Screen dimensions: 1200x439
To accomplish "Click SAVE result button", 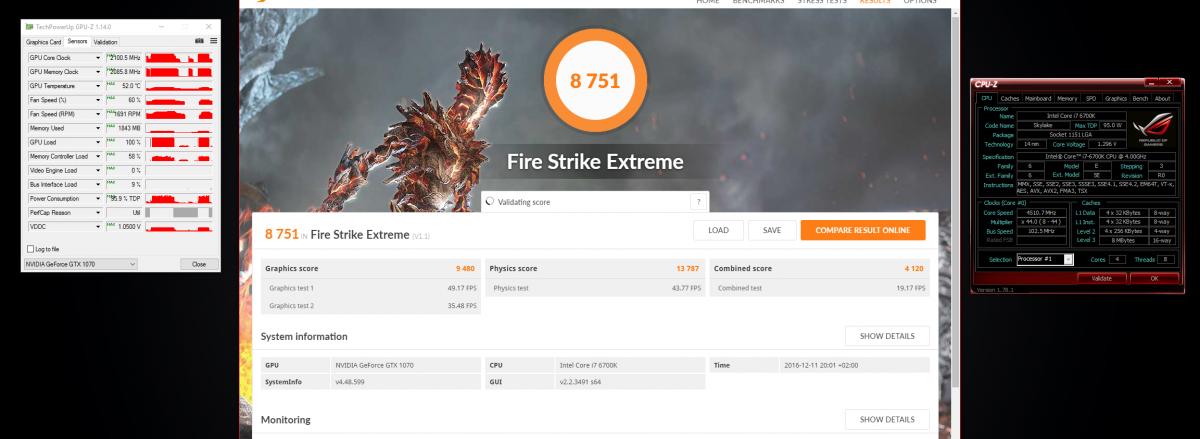I will 772,230.
